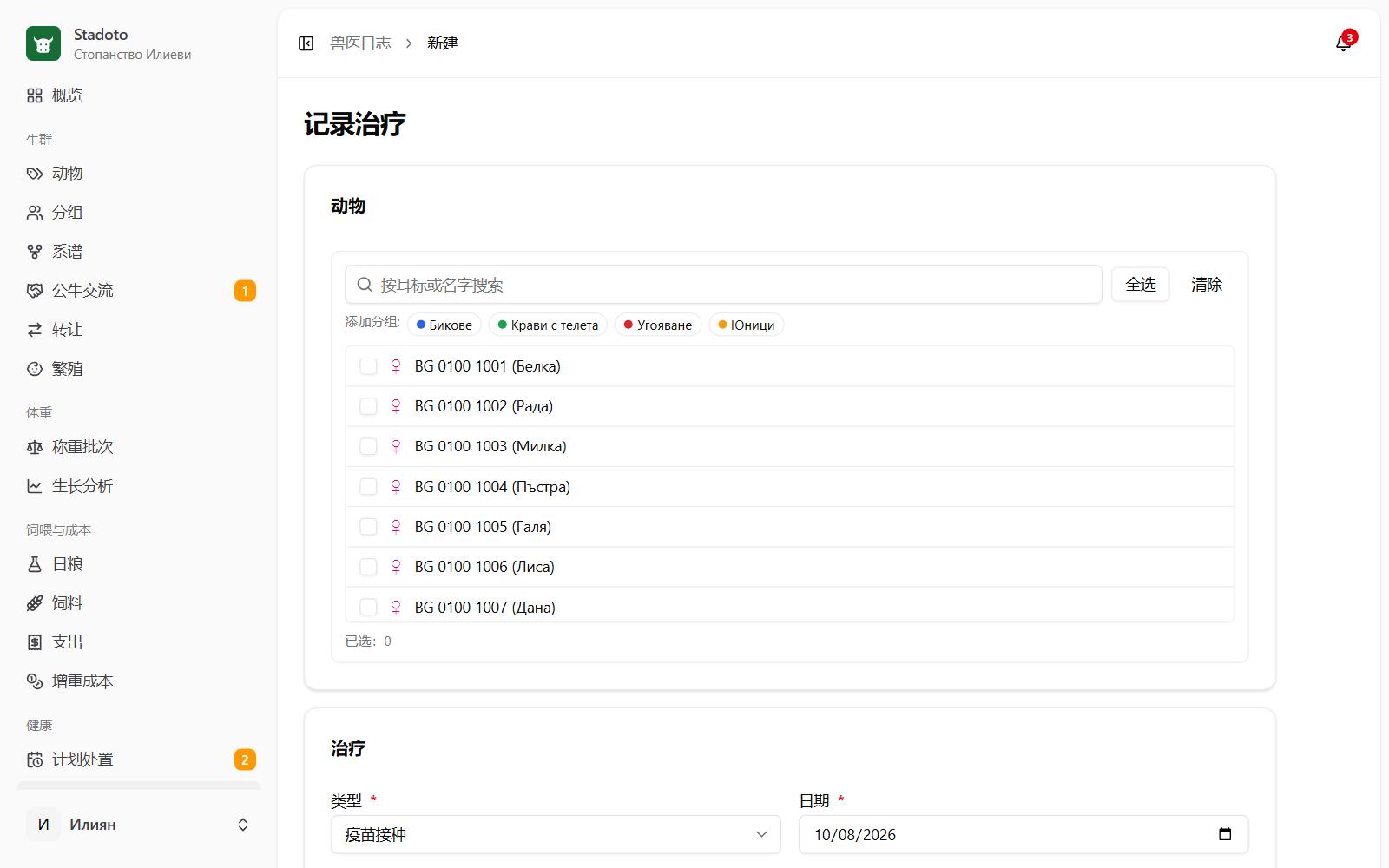
Task: Check the box for BG 0100 1004 (Пъстра)
Action: pyautogui.click(x=368, y=487)
